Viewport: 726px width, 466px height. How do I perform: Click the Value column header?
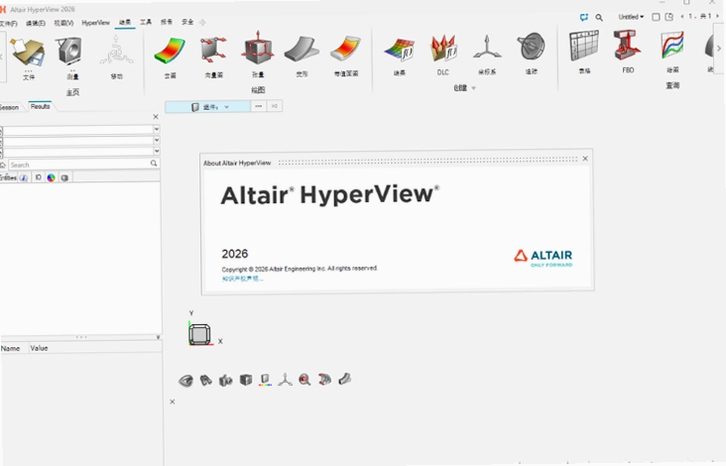tap(39, 348)
